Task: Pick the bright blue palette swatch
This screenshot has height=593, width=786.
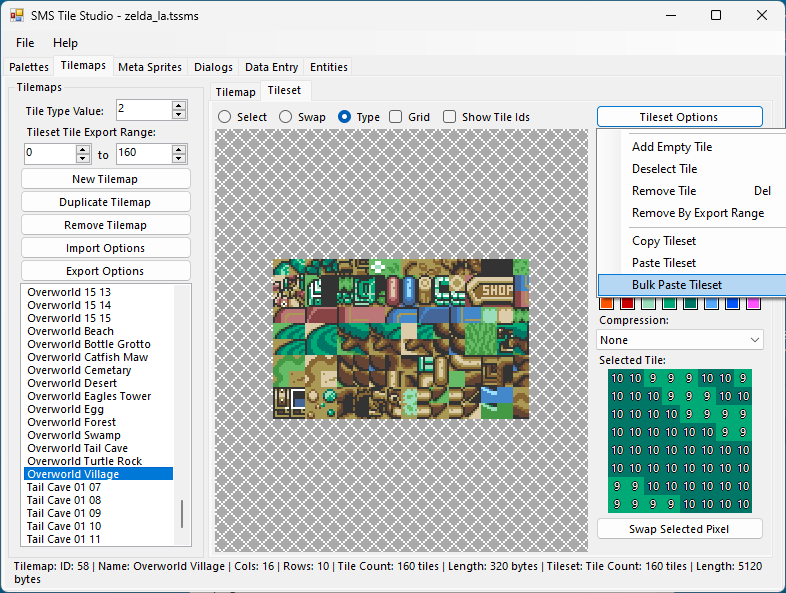Action: point(732,303)
